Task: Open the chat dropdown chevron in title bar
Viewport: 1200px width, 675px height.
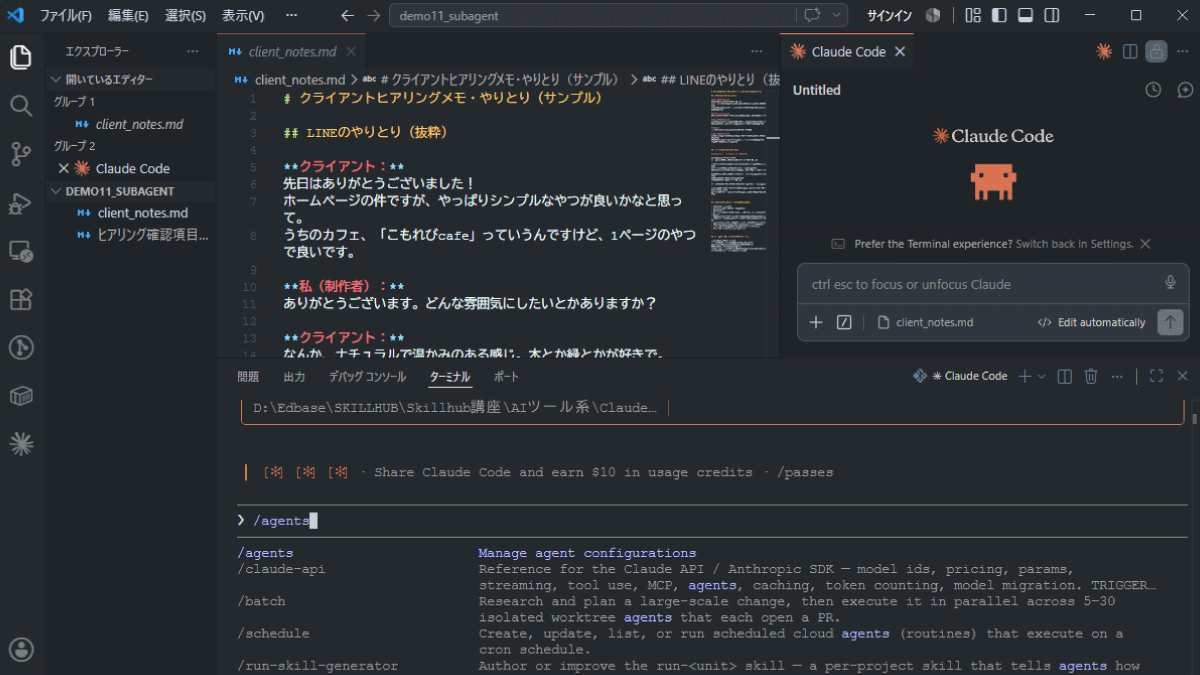Action: (836, 15)
